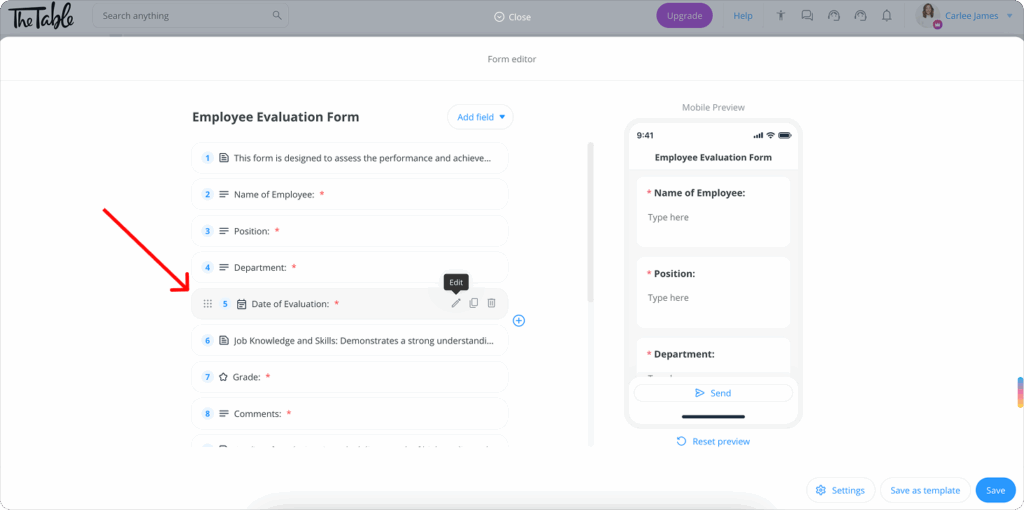Click Reset preview link
The height and width of the screenshot is (510, 1024).
[713, 441]
